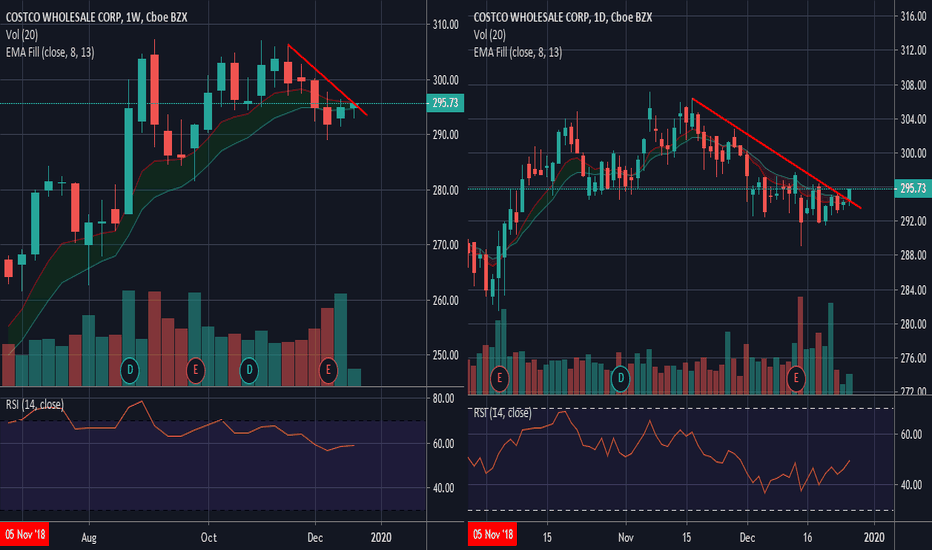This screenshot has width=932, height=550.
Task: Click 40.00 on weekly RSI scale
Action: pyautogui.click(x=443, y=488)
